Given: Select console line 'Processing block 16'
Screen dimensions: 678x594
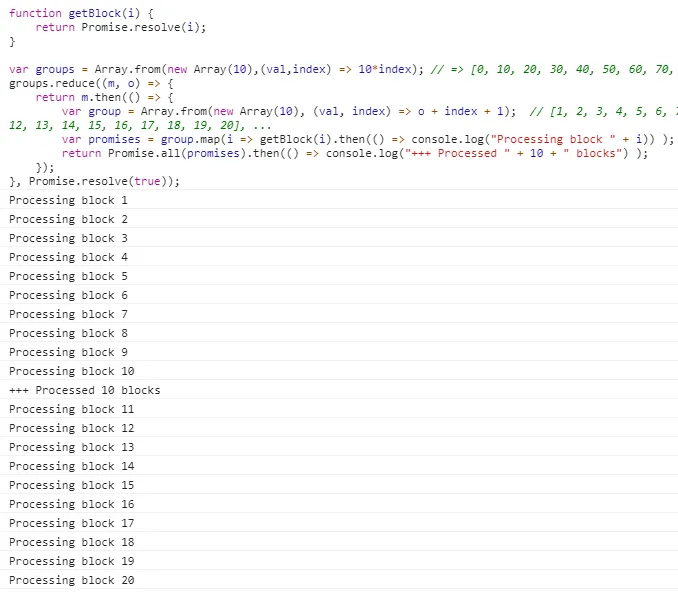Looking at the screenshot, I should [x=339, y=504].
